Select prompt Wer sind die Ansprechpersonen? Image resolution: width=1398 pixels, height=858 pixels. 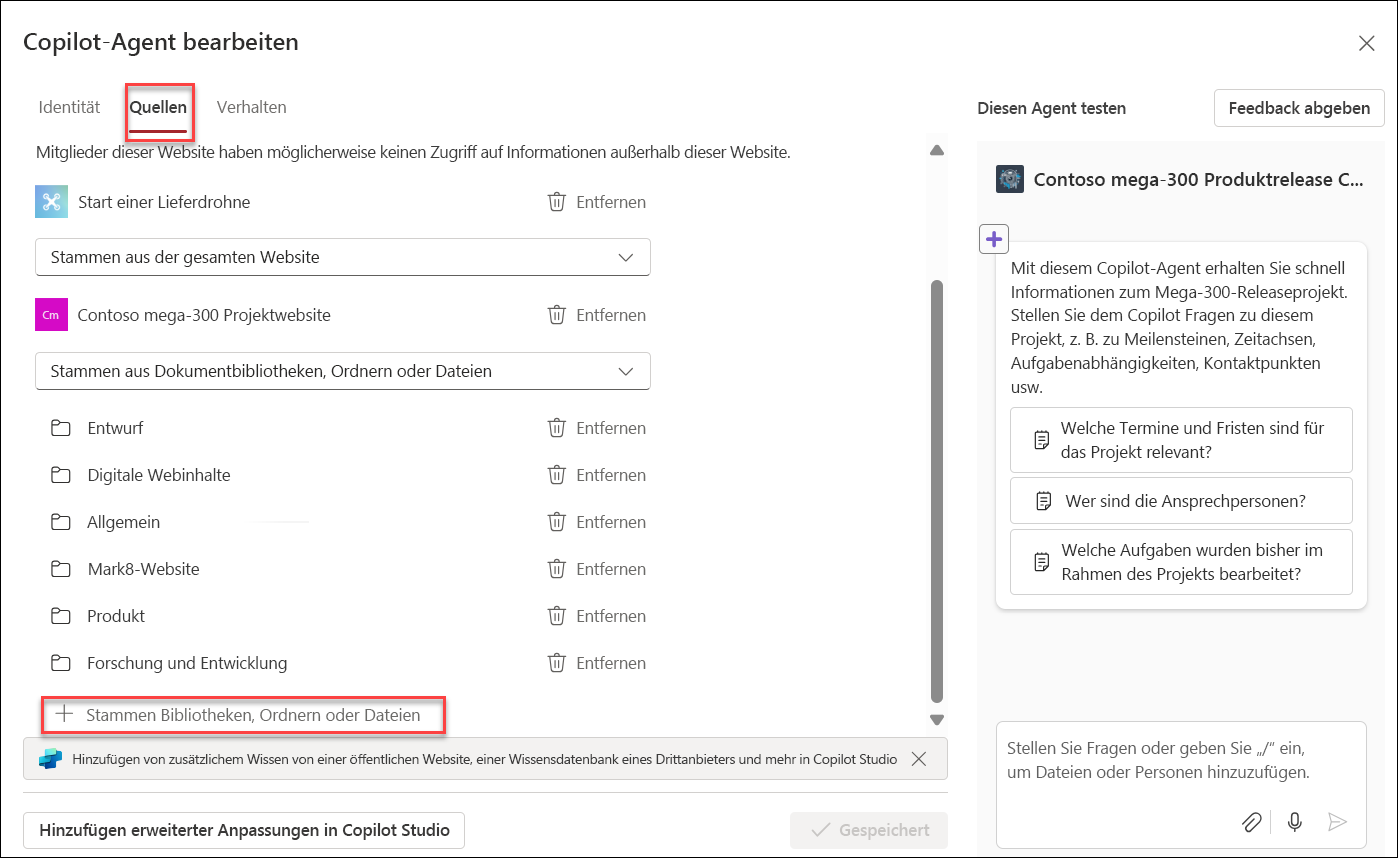click(x=1181, y=501)
